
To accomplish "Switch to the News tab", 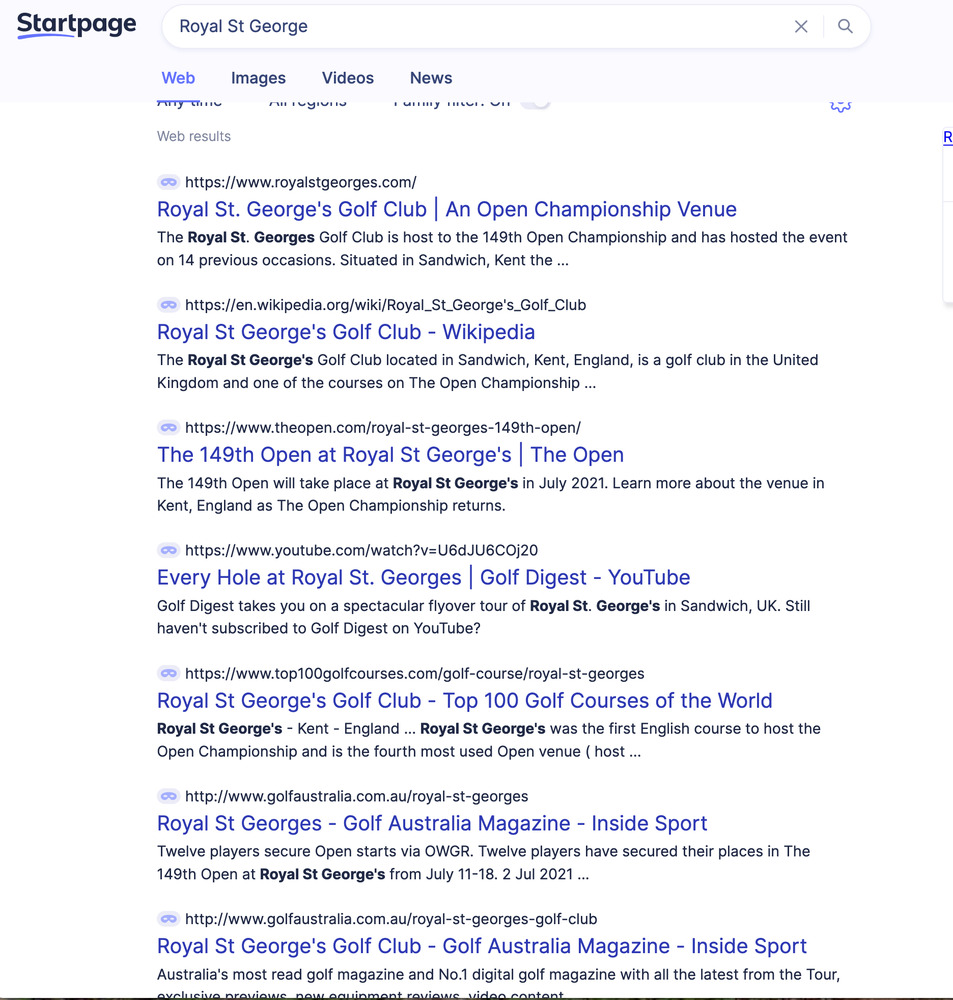I will coord(431,78).
